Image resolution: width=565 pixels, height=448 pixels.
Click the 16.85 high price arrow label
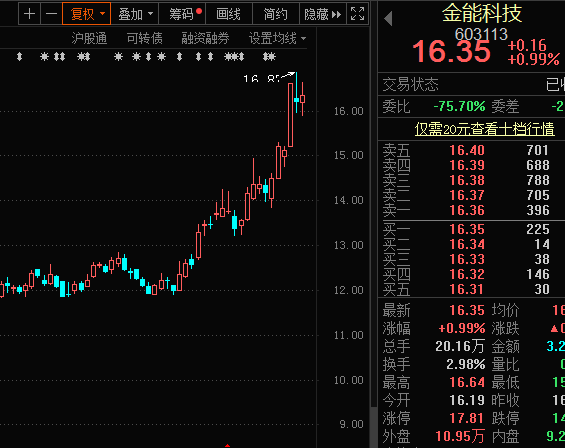[269, 77]
